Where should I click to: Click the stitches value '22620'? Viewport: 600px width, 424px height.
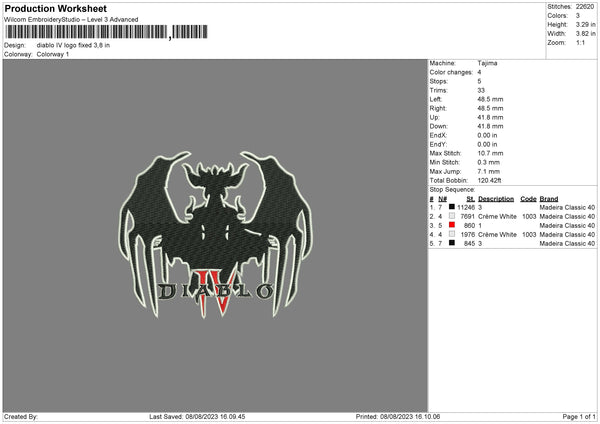[x=585, y=7]
